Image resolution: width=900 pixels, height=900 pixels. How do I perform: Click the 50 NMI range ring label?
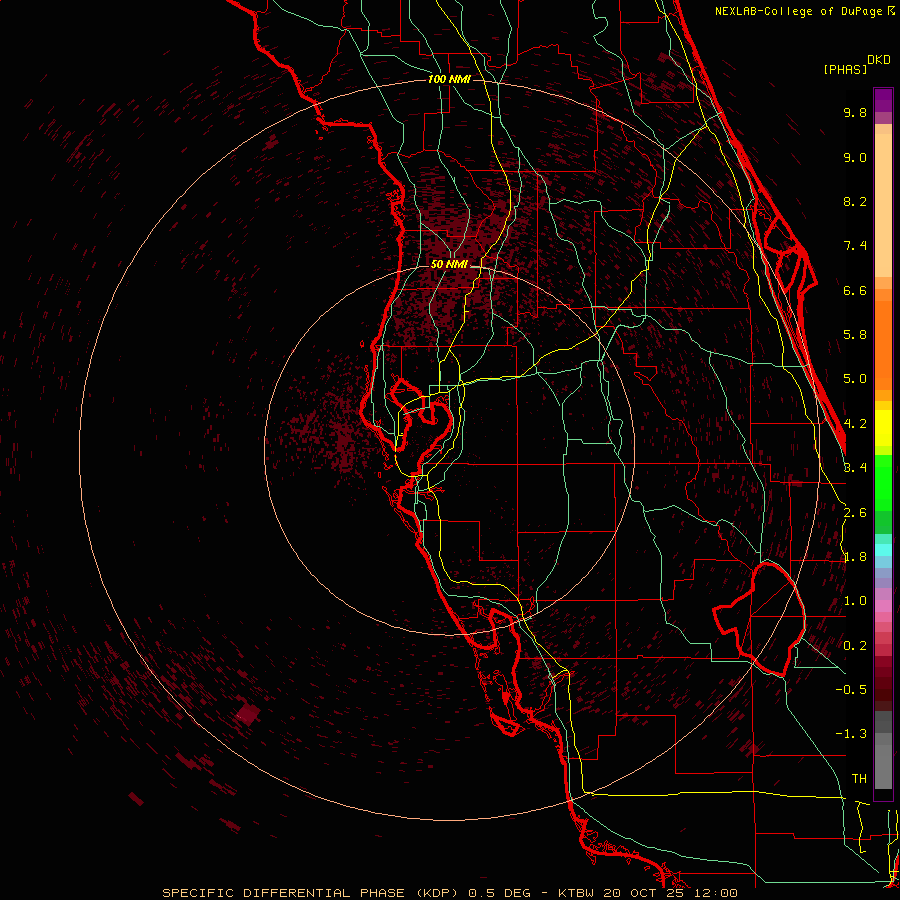[x=449, y=264]
